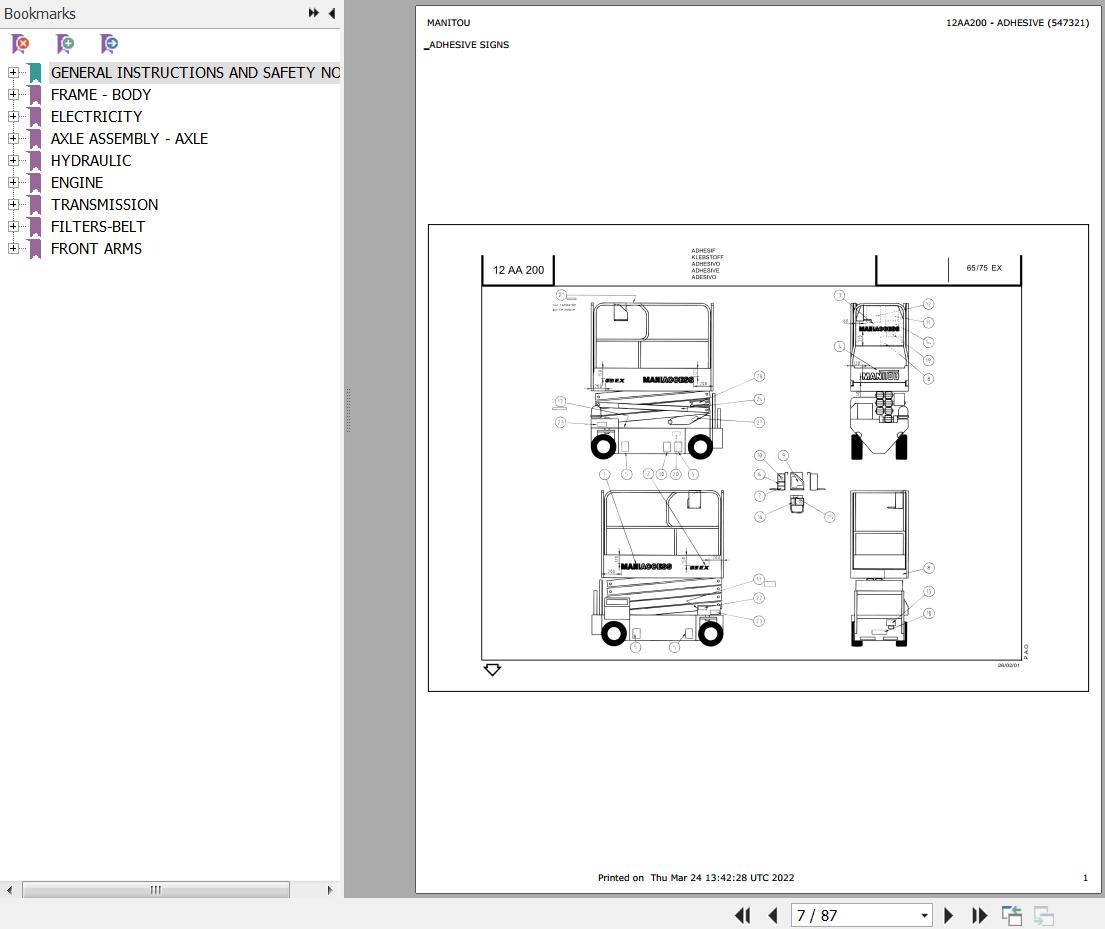The width and height of the screenshot is (1105, 929).
Task: Open the FRAME - BODY bookmark
Action: (x=101, y=94)
